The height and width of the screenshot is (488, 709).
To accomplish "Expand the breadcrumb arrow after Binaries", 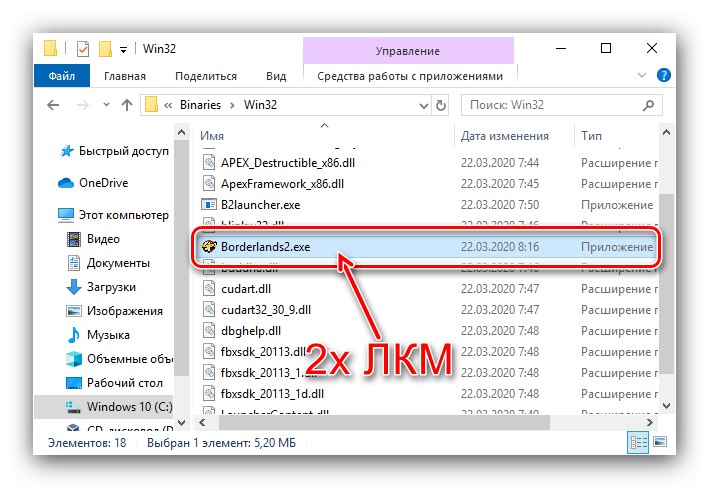I will (x=232, y=105).
